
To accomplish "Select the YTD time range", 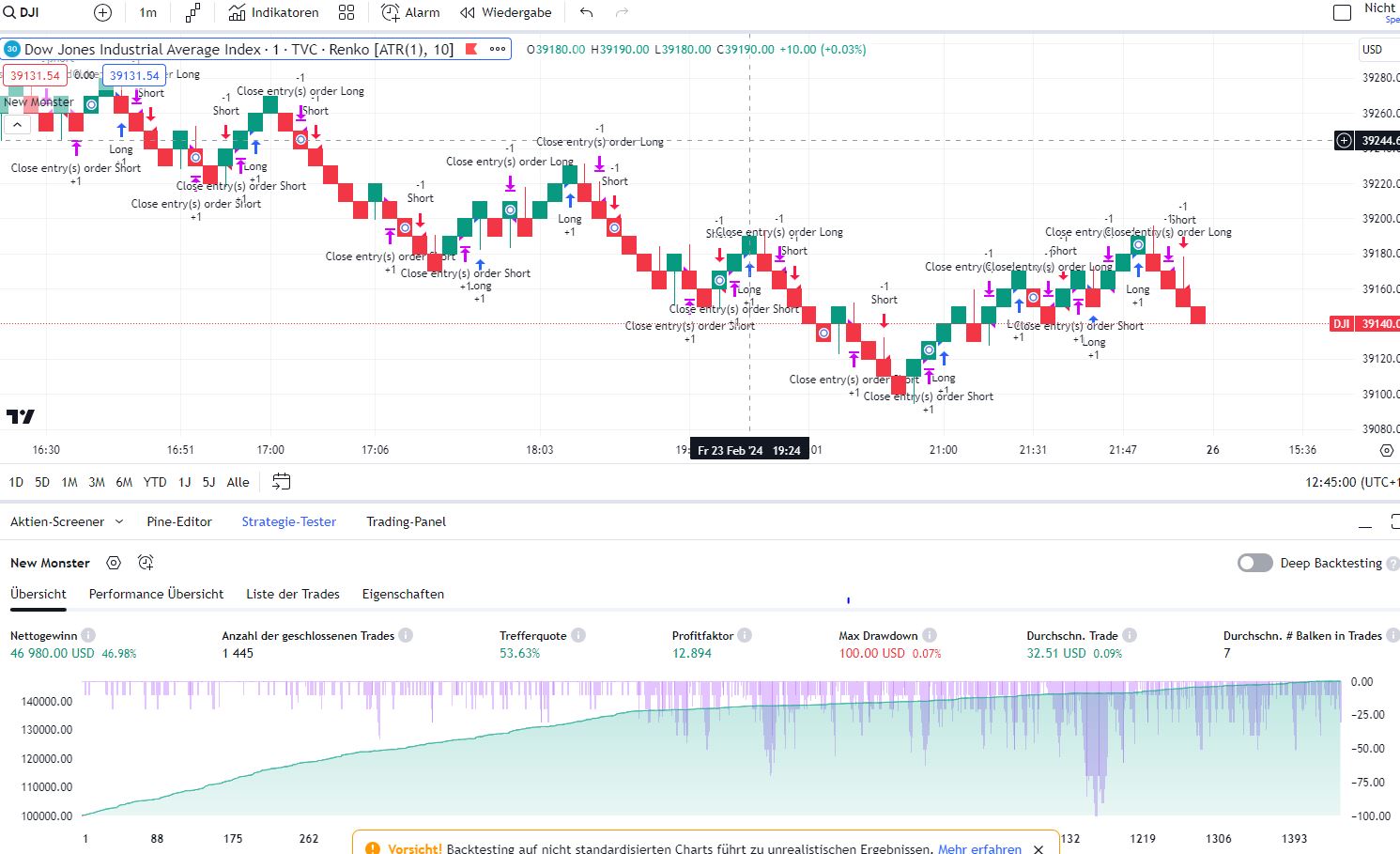I will tap(155, 482).
